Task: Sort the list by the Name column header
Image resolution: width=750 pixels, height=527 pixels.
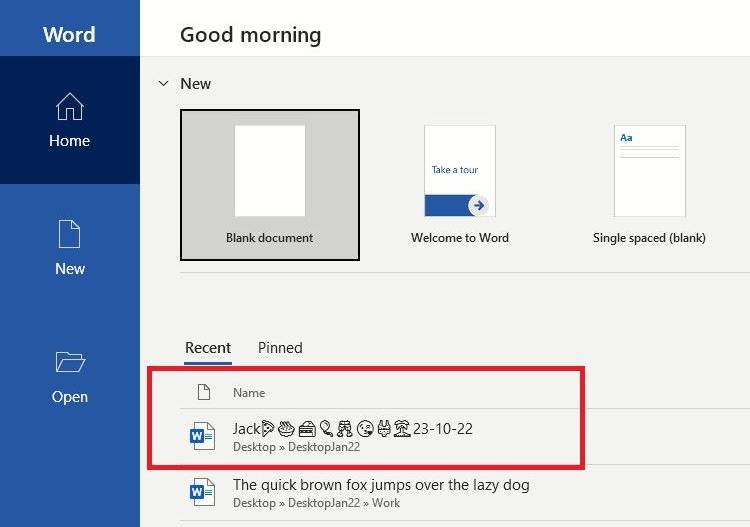Action: [x=249, y=393]
